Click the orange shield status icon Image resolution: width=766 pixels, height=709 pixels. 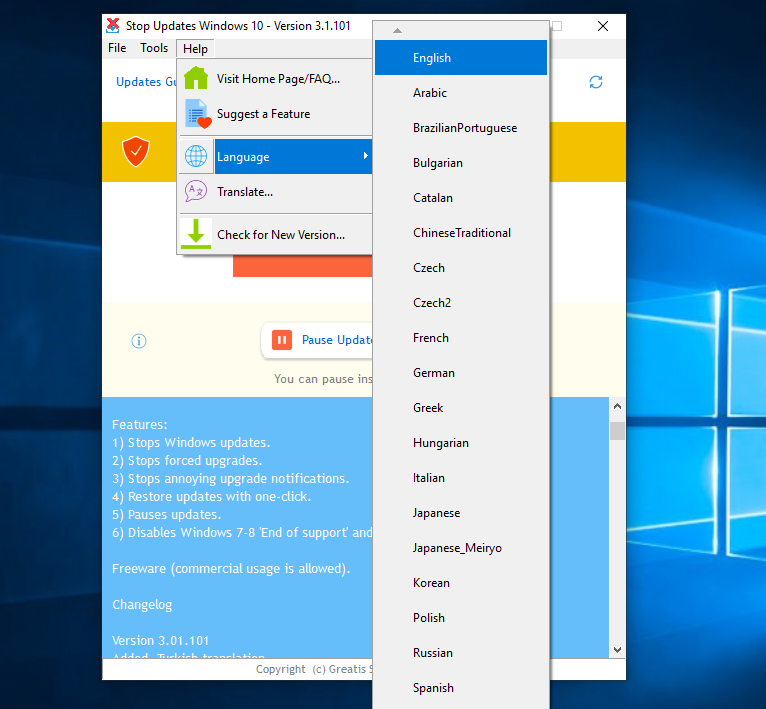tap(135, 152)
